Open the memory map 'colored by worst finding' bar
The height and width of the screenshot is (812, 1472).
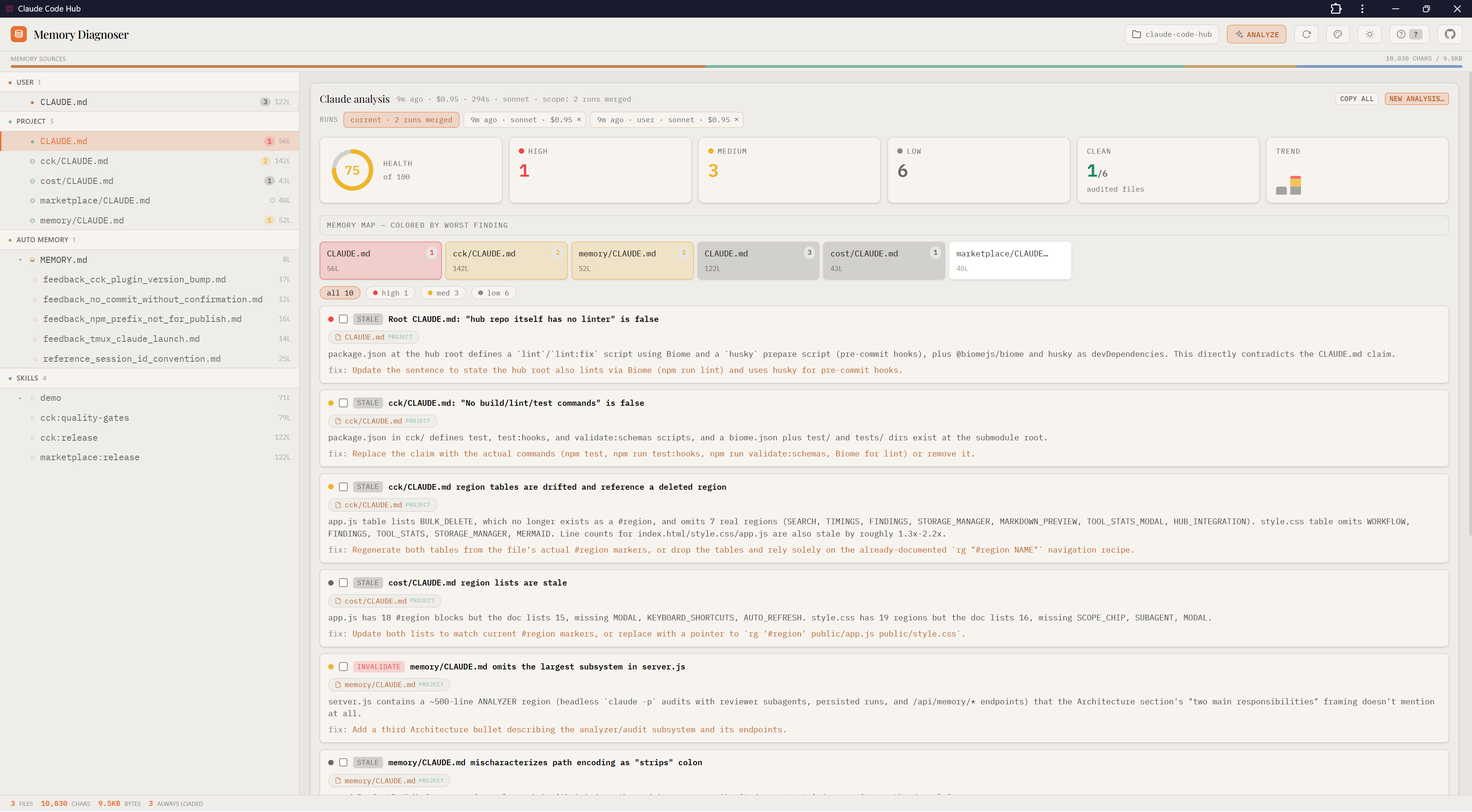pos(883,225)
